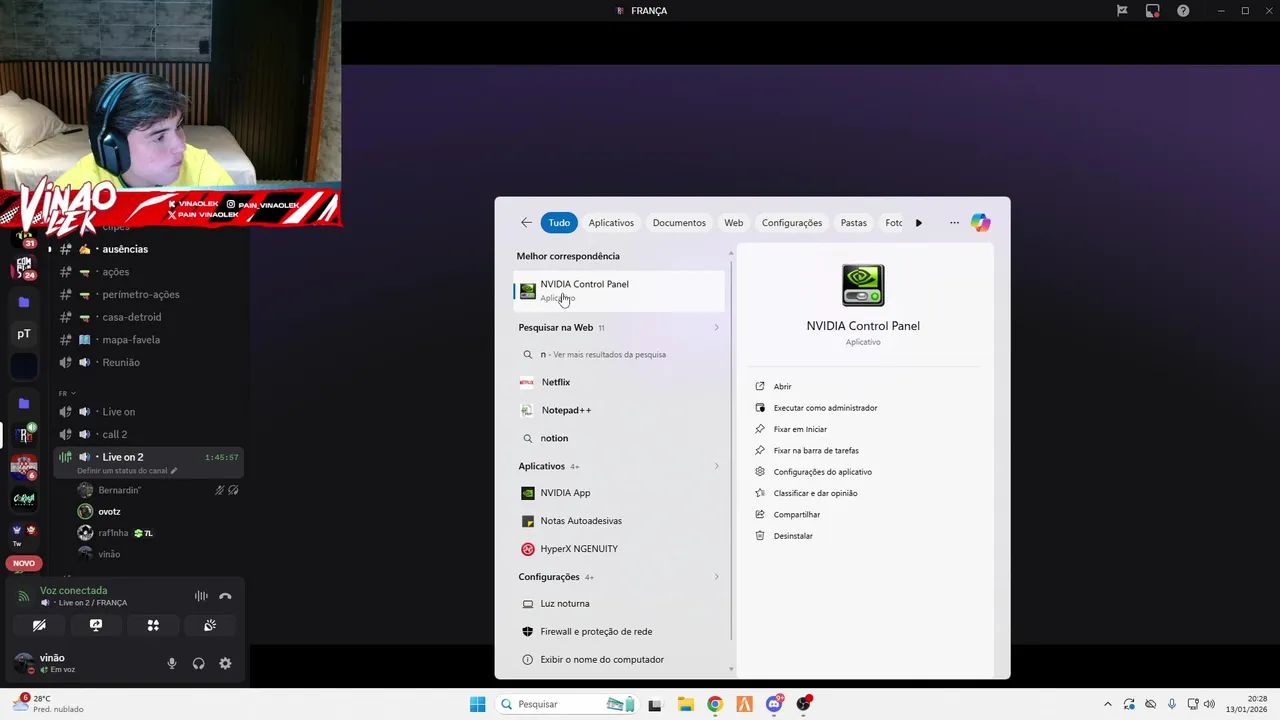Click Fixar em Iniciar

800,429
